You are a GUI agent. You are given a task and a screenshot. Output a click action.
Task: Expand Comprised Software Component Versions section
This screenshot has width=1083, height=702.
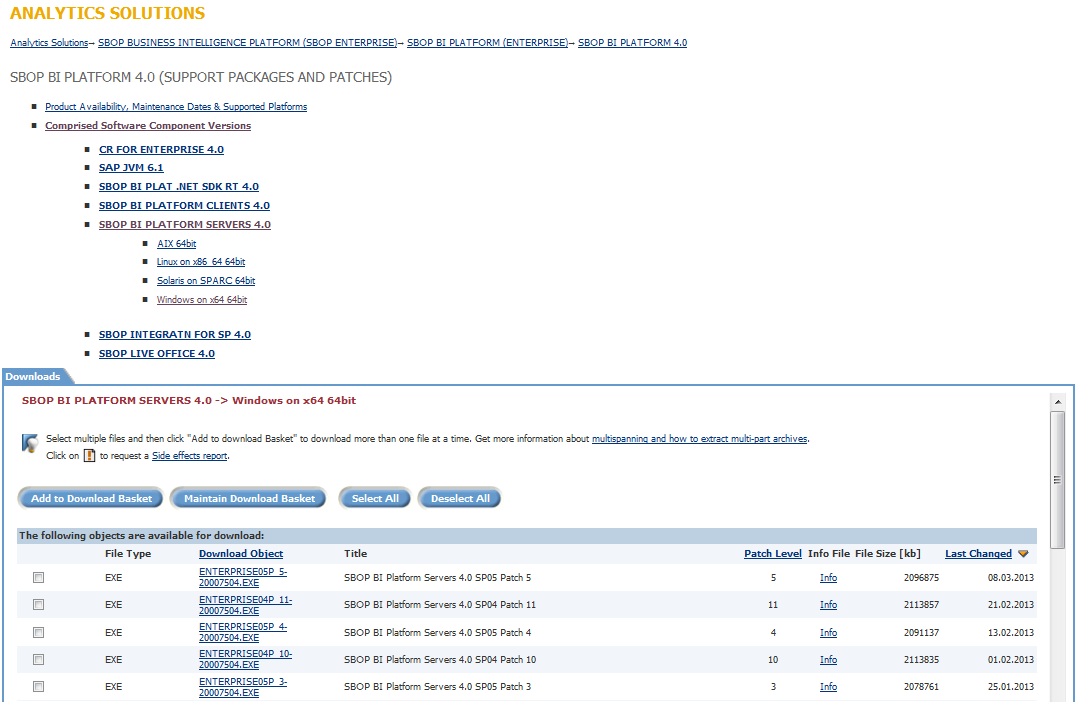point(148,126)
